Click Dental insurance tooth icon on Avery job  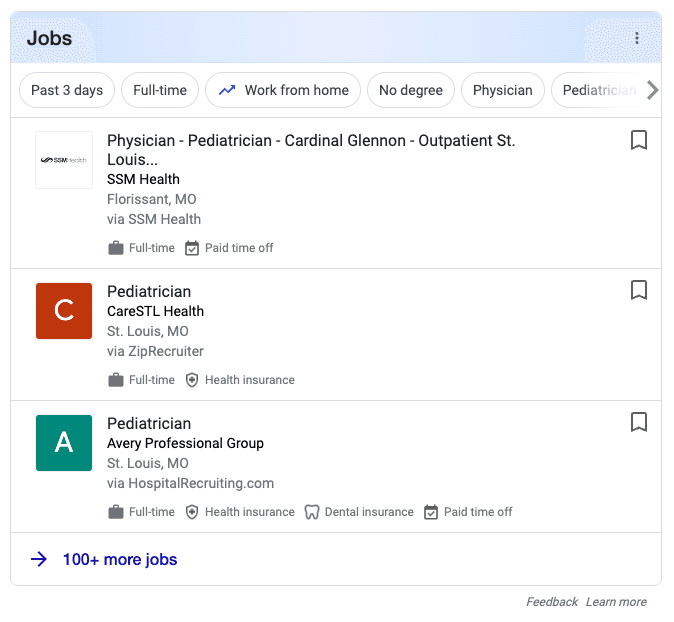pos(312,512)
